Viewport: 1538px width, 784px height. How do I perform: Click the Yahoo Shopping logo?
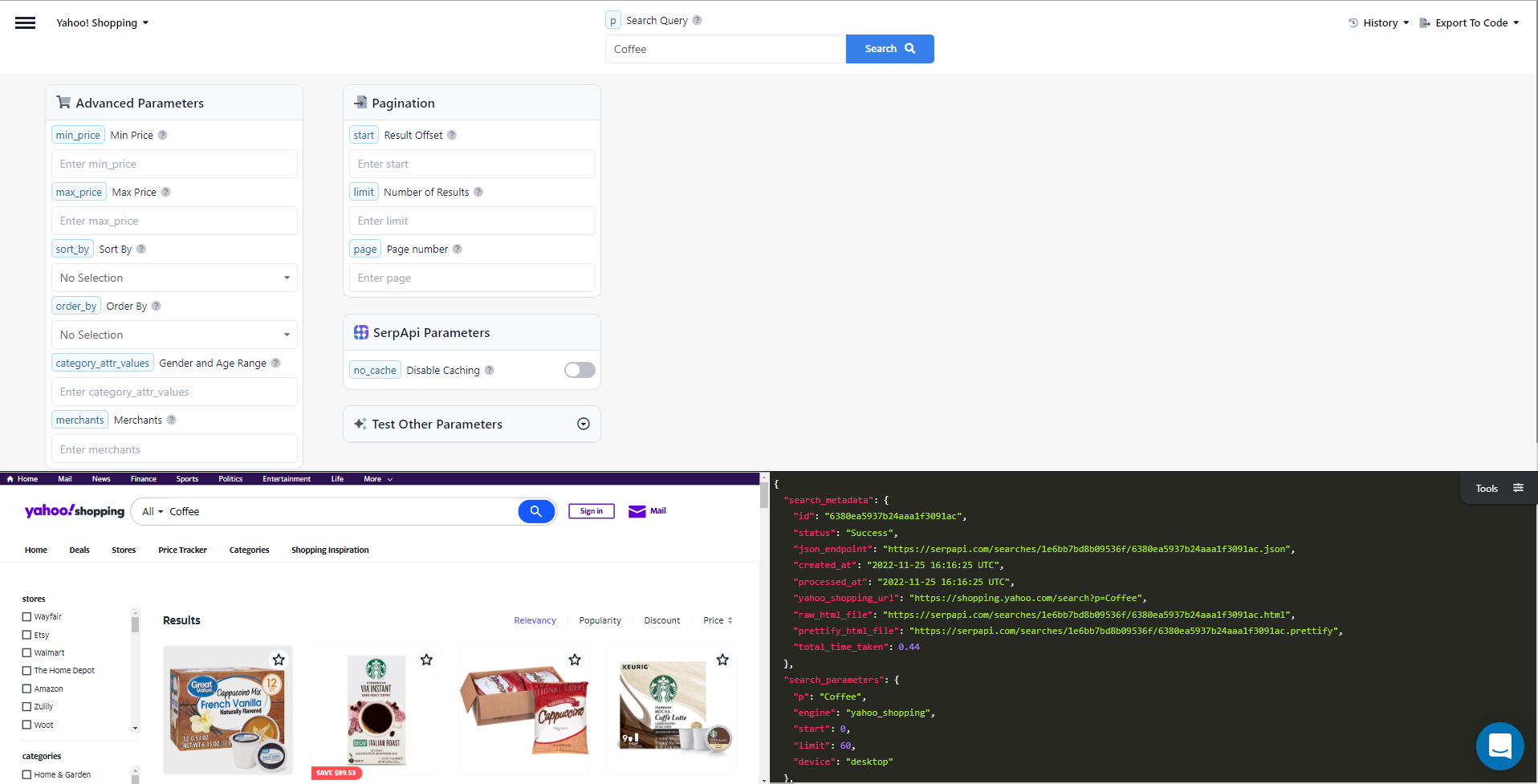point(75,511)
